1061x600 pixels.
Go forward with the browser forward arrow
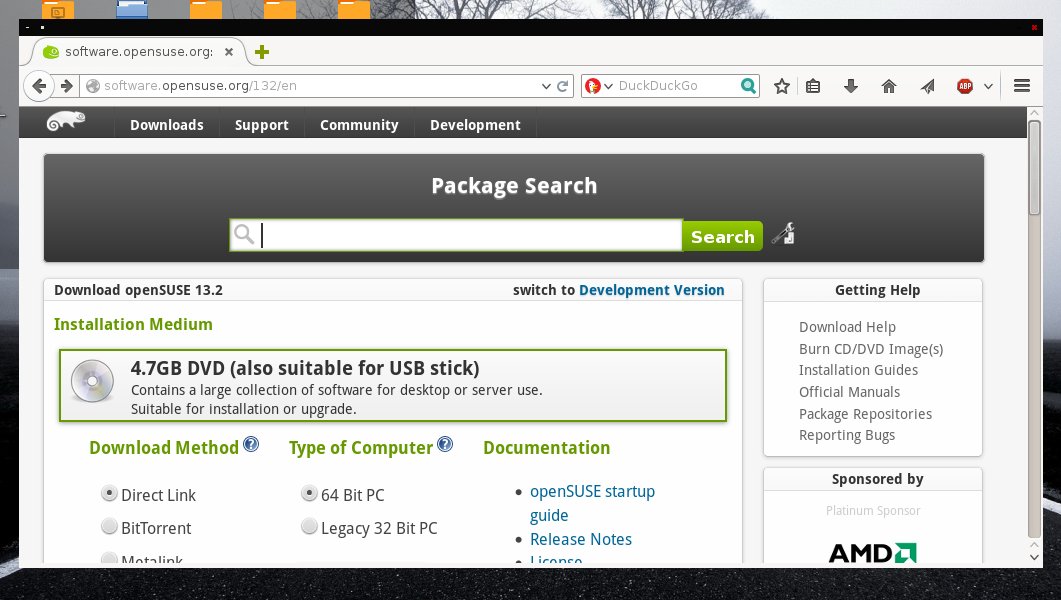(66, 86)
